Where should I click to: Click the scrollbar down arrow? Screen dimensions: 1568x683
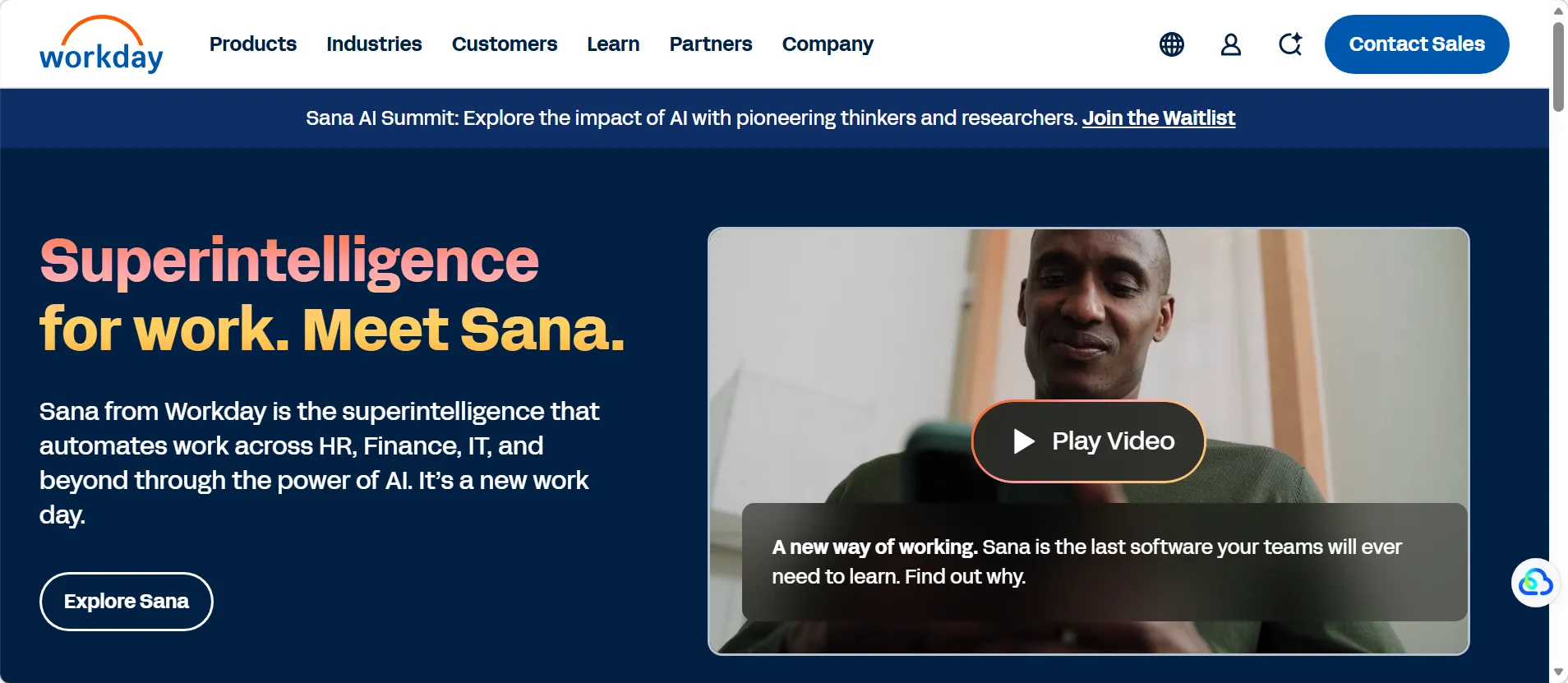[1558, 672]
